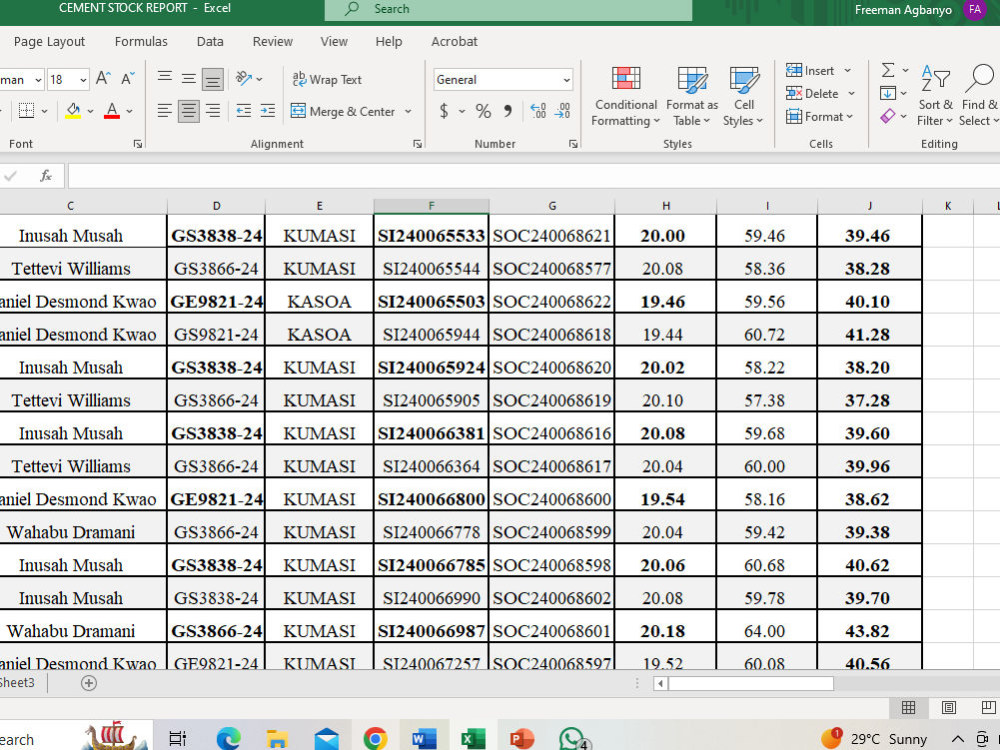Open PowerPoint from the taskbar
The image size is (1000, 750).
pos(522,738)
